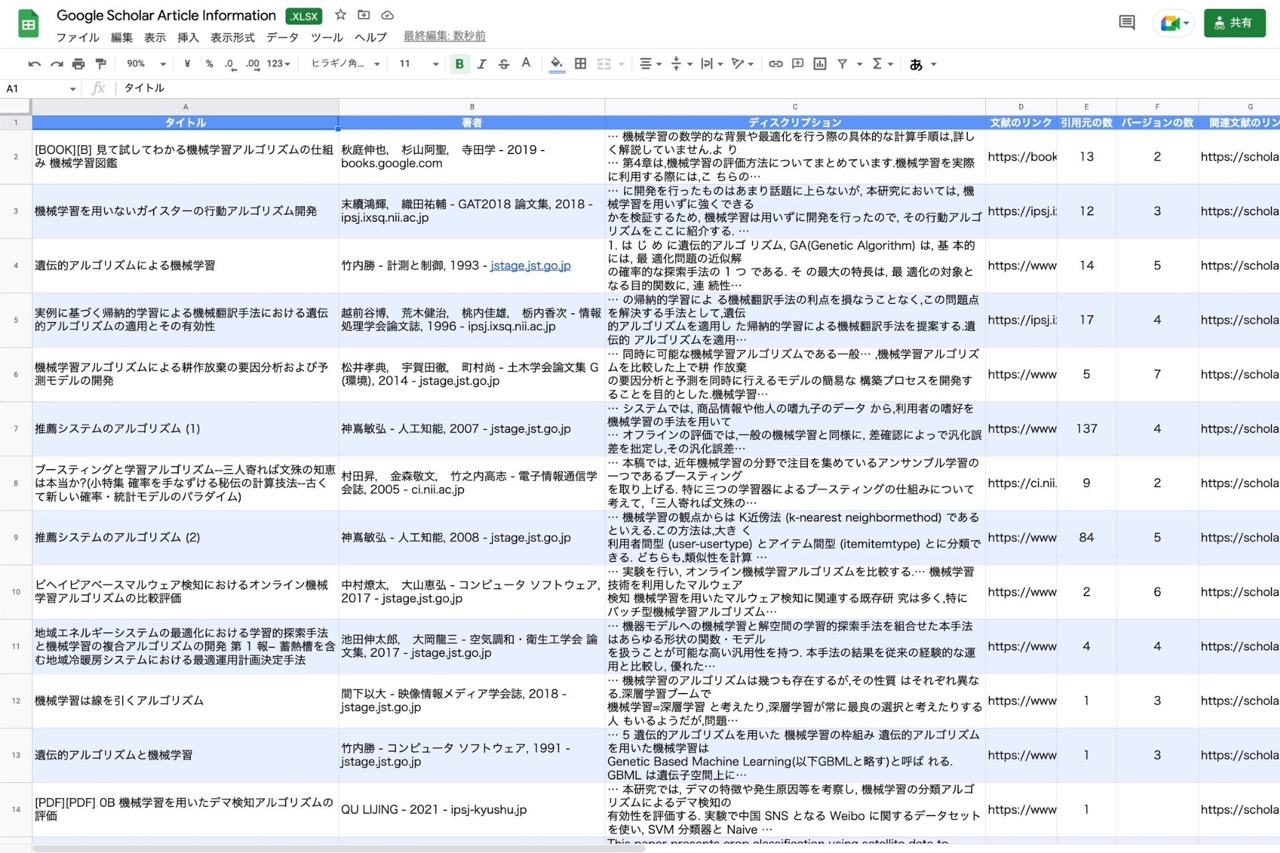
Task: Redo the last action
Action: point(57,64)
